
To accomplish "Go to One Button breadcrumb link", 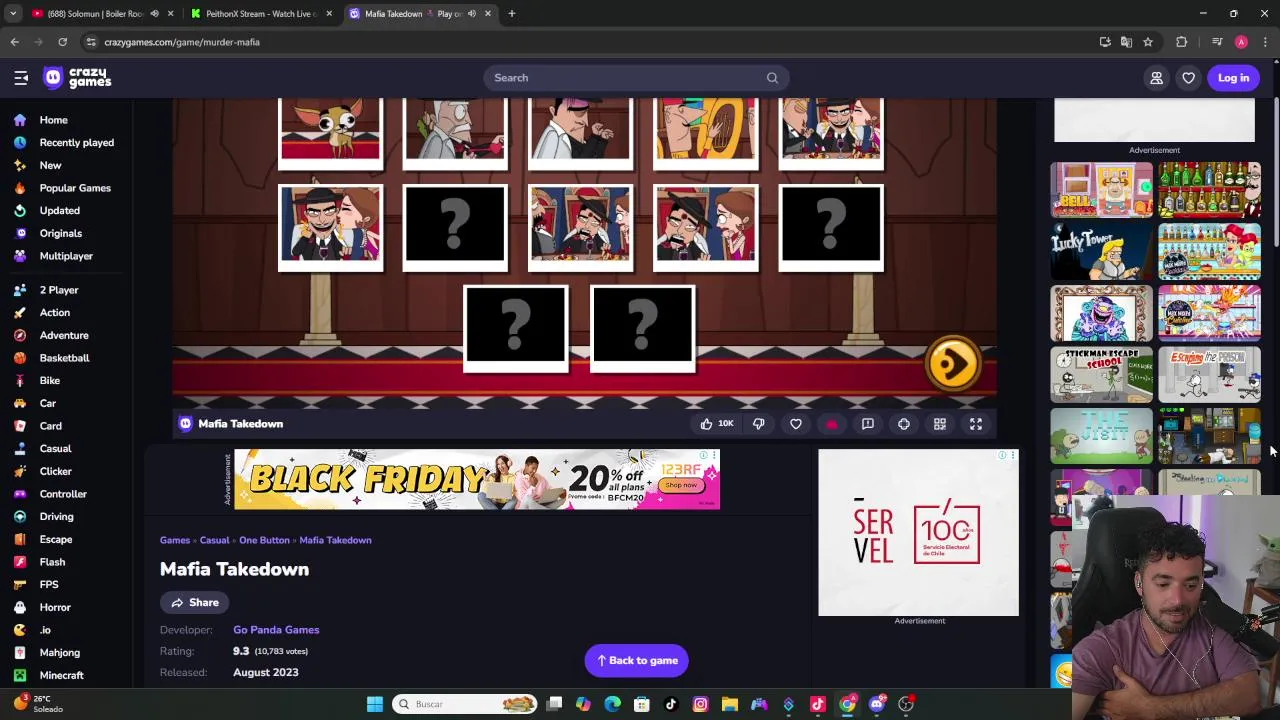I will (264, 540).
